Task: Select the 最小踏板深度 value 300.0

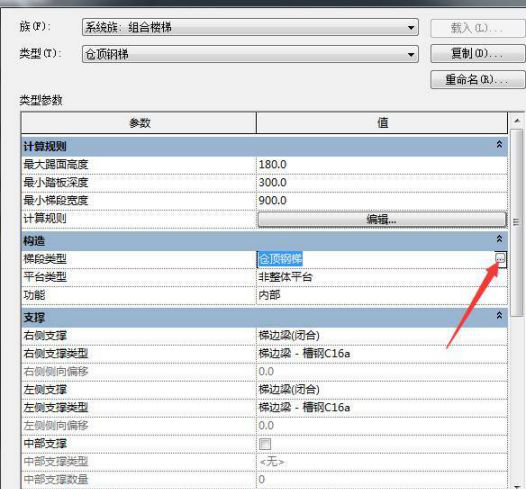Action: [272, 182]
